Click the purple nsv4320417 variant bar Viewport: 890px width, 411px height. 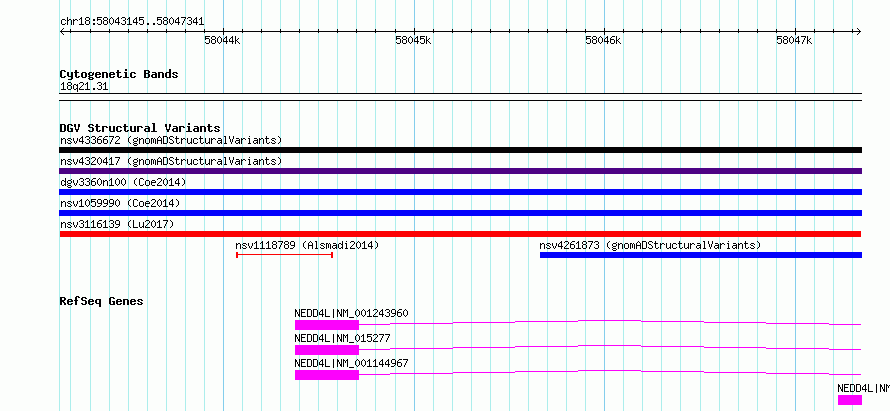click(460, 171)
